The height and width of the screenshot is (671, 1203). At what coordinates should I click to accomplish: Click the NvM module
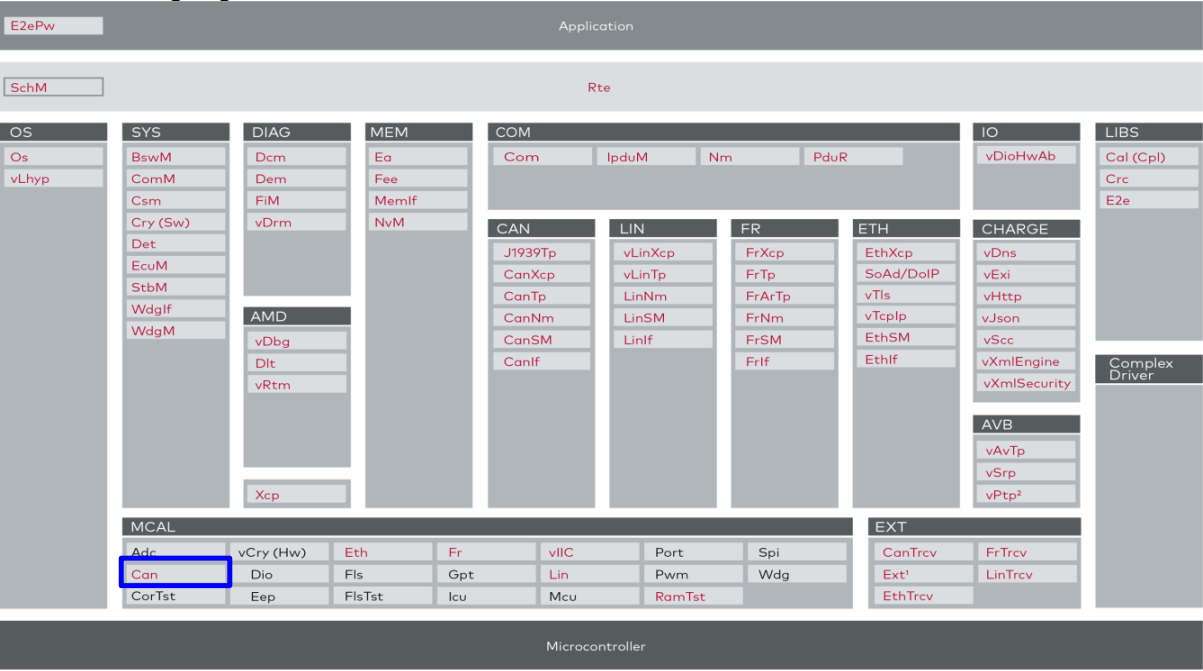418,222
